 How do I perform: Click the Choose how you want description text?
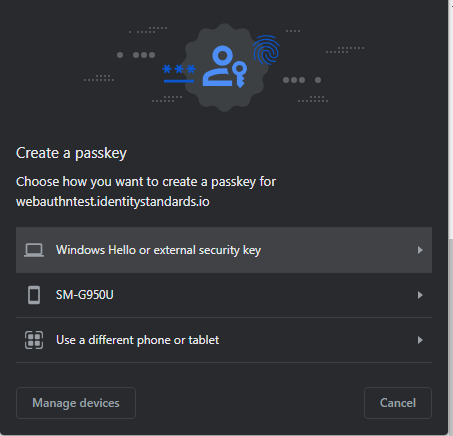point(146,182)
